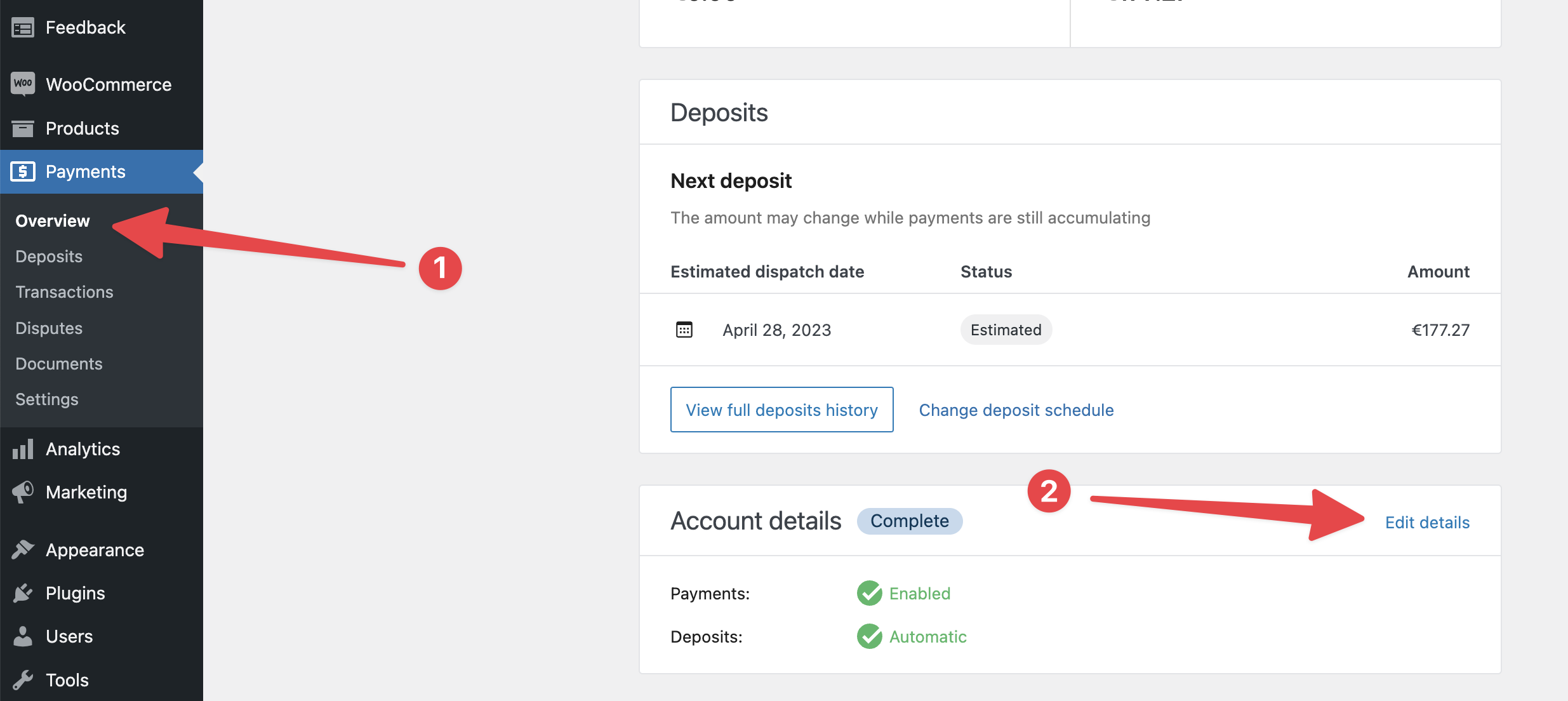Open Tools via its wrench icon
The width and height of the screenshot is (1568, 701).
(x=22, y=679)
